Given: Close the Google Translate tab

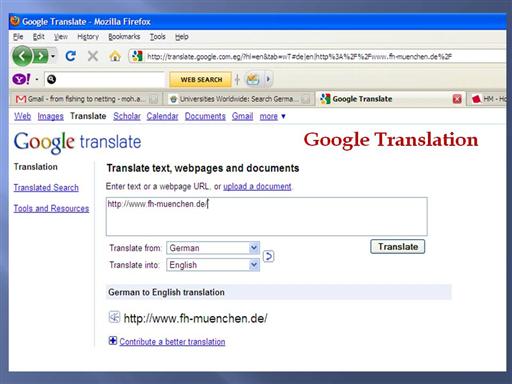Looking at the screenshot, I should [x=457, y=99].
